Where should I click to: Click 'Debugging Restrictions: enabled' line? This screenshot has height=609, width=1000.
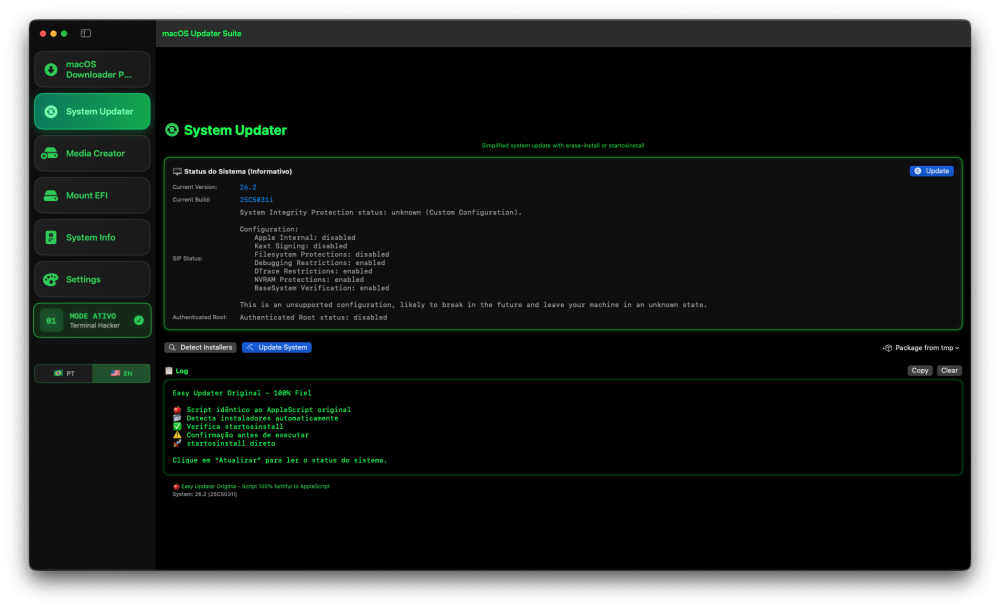[x=320, y=263]
